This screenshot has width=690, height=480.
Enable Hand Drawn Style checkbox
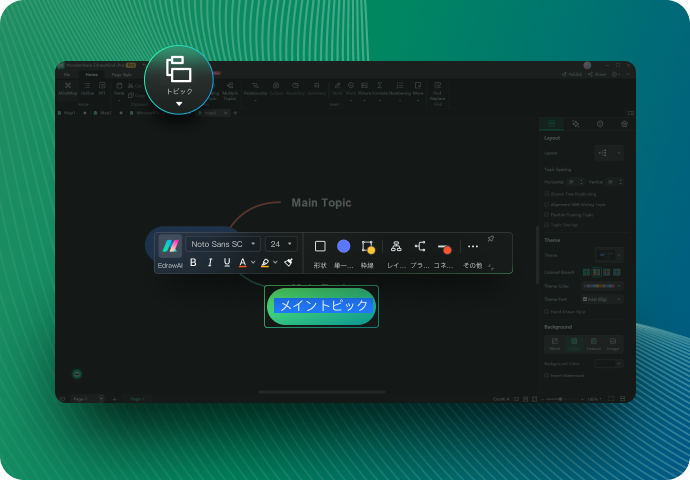point(547,312)
